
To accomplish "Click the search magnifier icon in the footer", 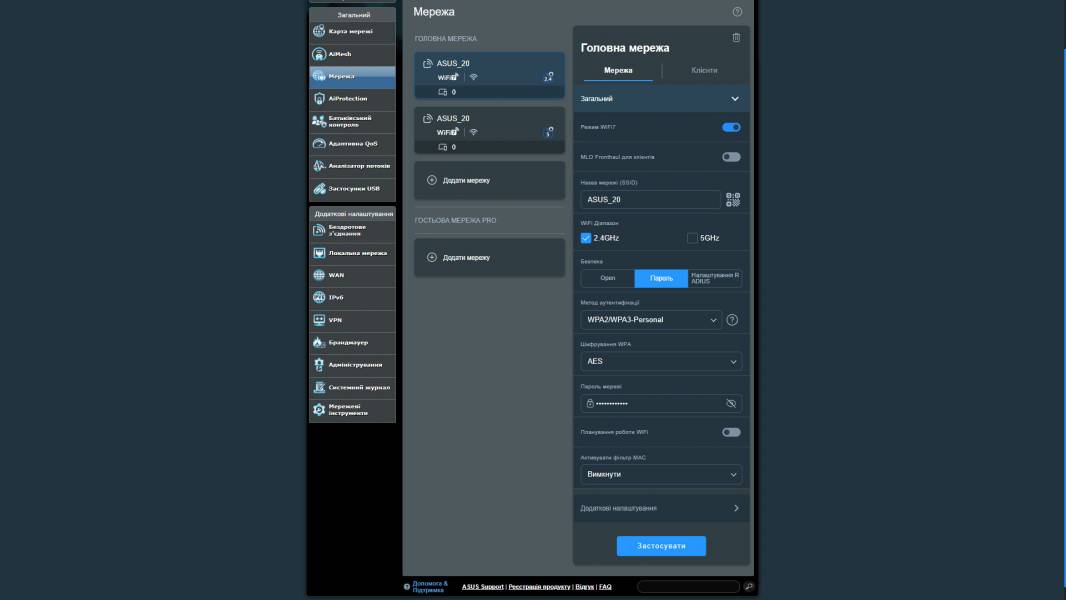I will click(749, 587).
